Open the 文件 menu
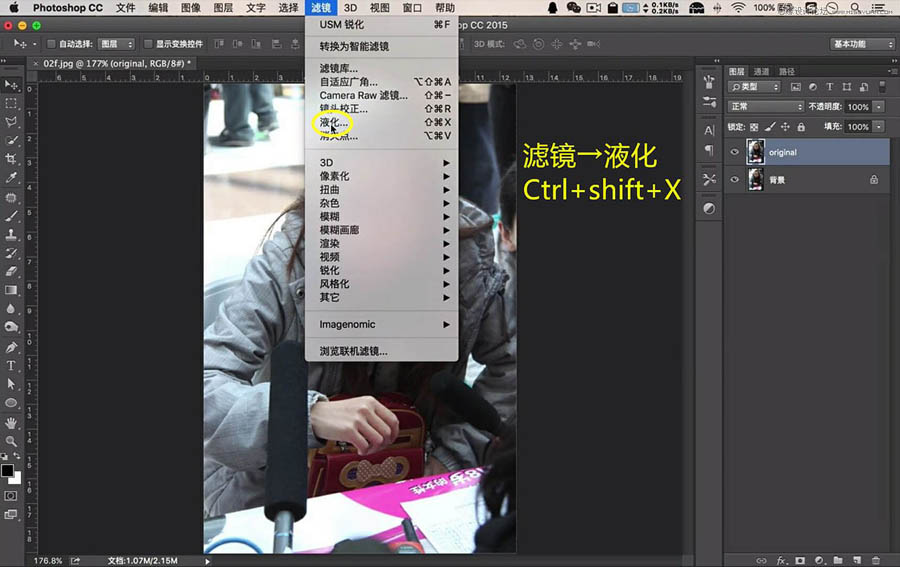The image size is (900, 567). coord(126,8)
